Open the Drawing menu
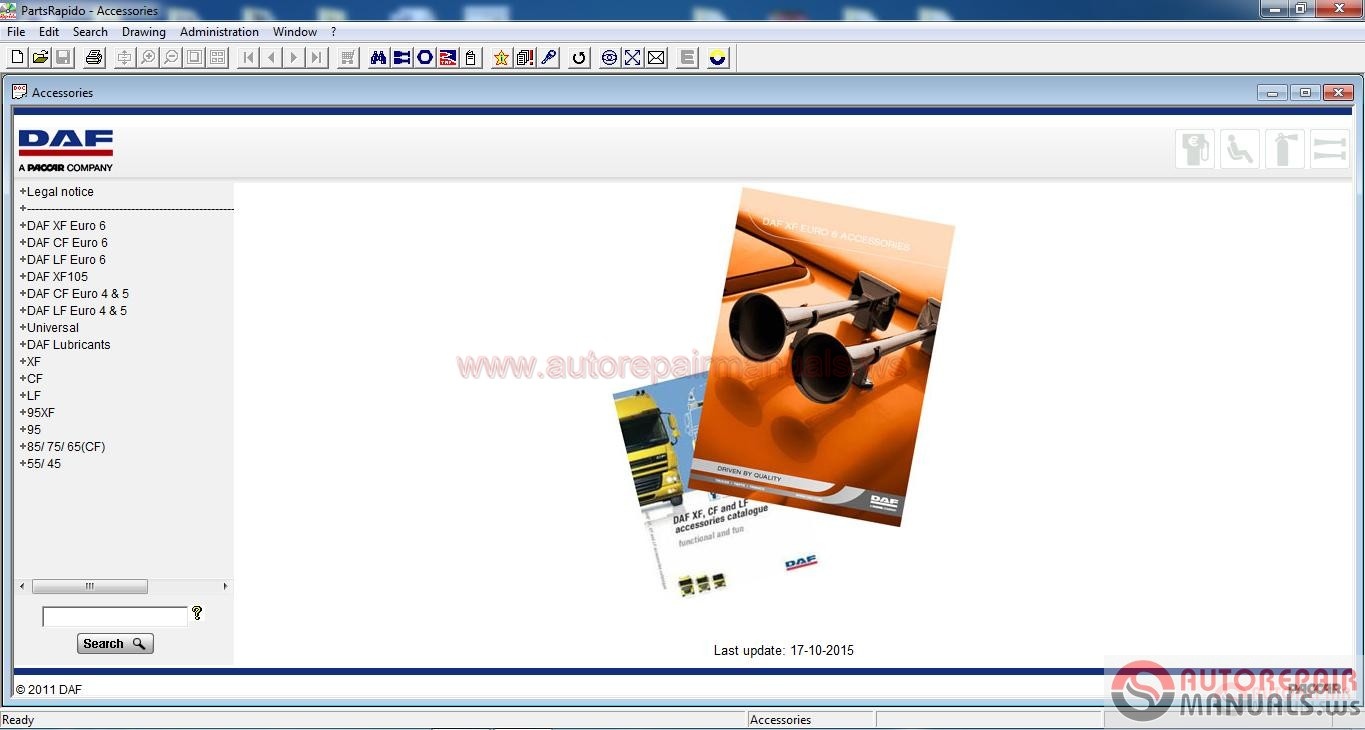 point(144,32)
